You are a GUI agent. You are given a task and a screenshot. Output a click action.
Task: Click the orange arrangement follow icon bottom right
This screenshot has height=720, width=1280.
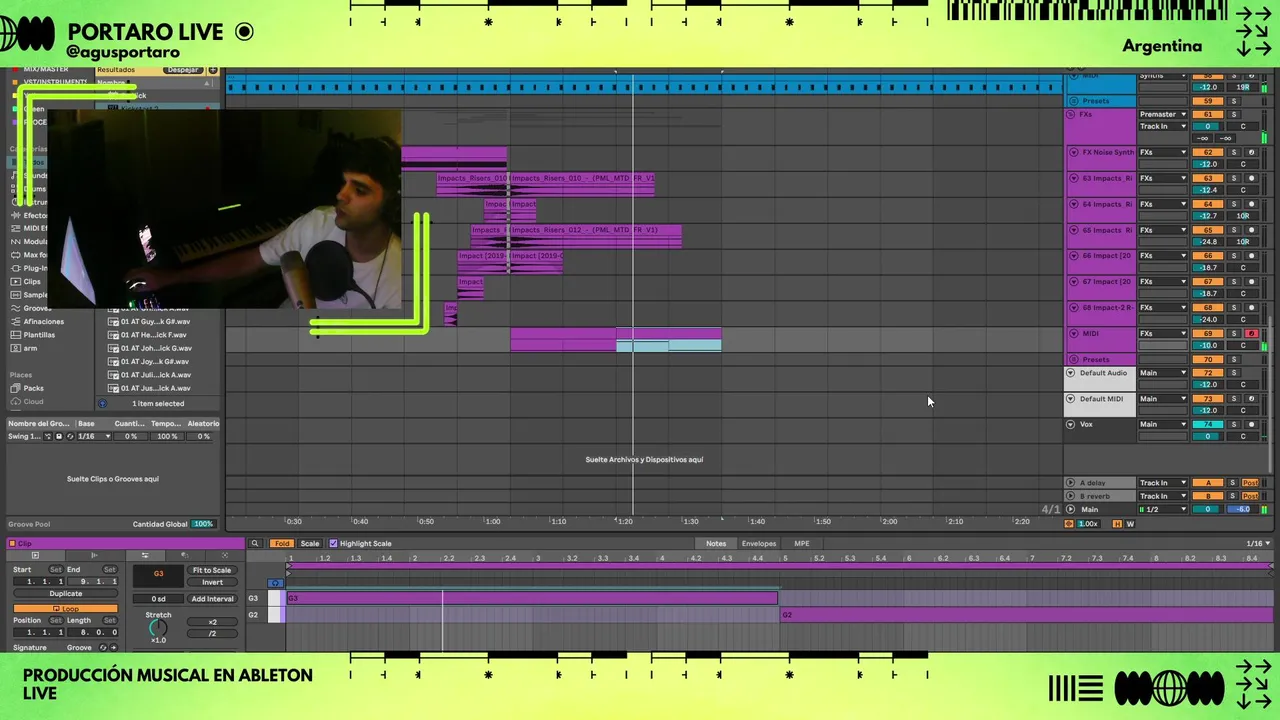[x=1069, y=524]
